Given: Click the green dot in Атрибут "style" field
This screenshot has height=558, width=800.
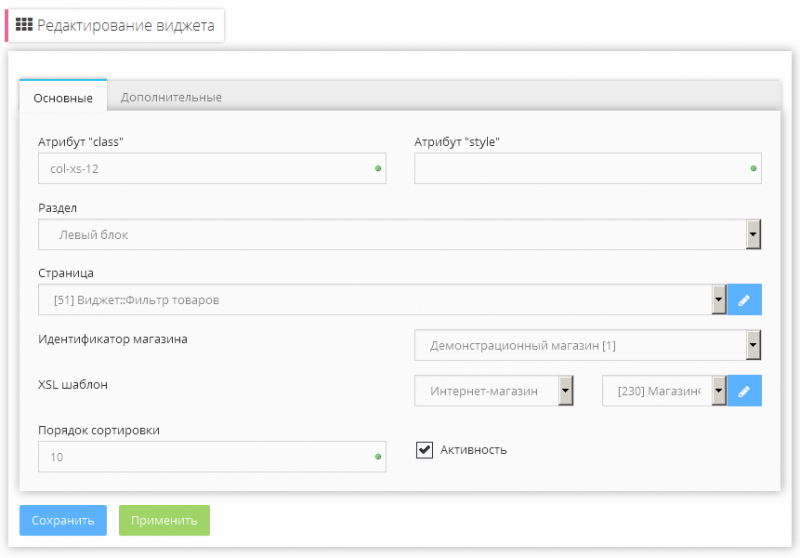Looking at the screenshot, I should pyautogui.click(x=753, y=169).
